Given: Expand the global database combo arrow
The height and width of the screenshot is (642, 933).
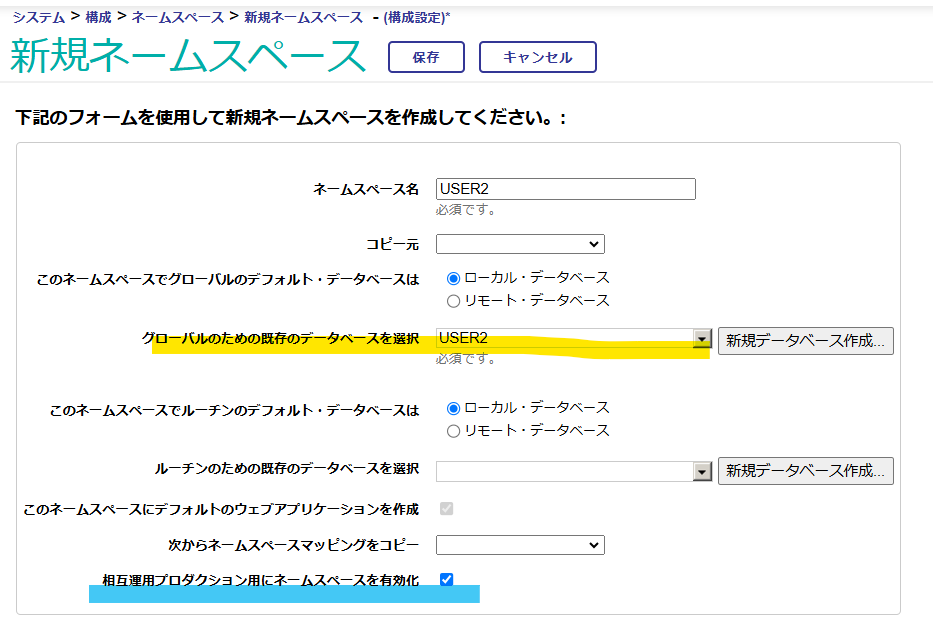Looking at the screenshot, I should click(x=702, y=339).
